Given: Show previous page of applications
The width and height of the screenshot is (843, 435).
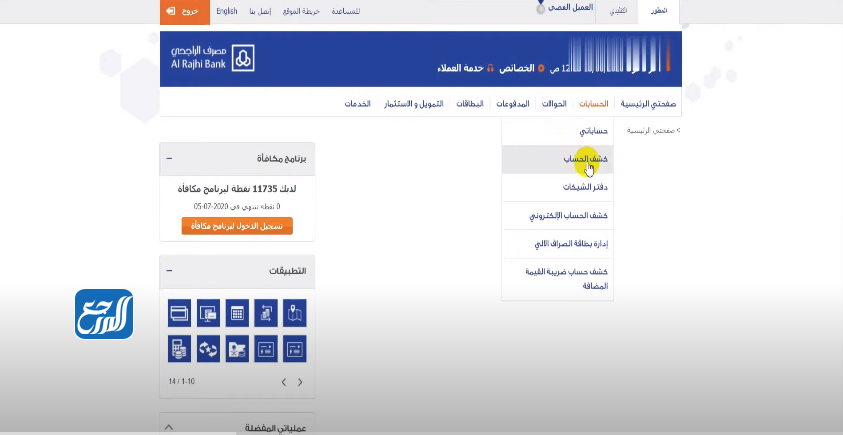Looking at the screenshot, I should [x=284, y=382].
